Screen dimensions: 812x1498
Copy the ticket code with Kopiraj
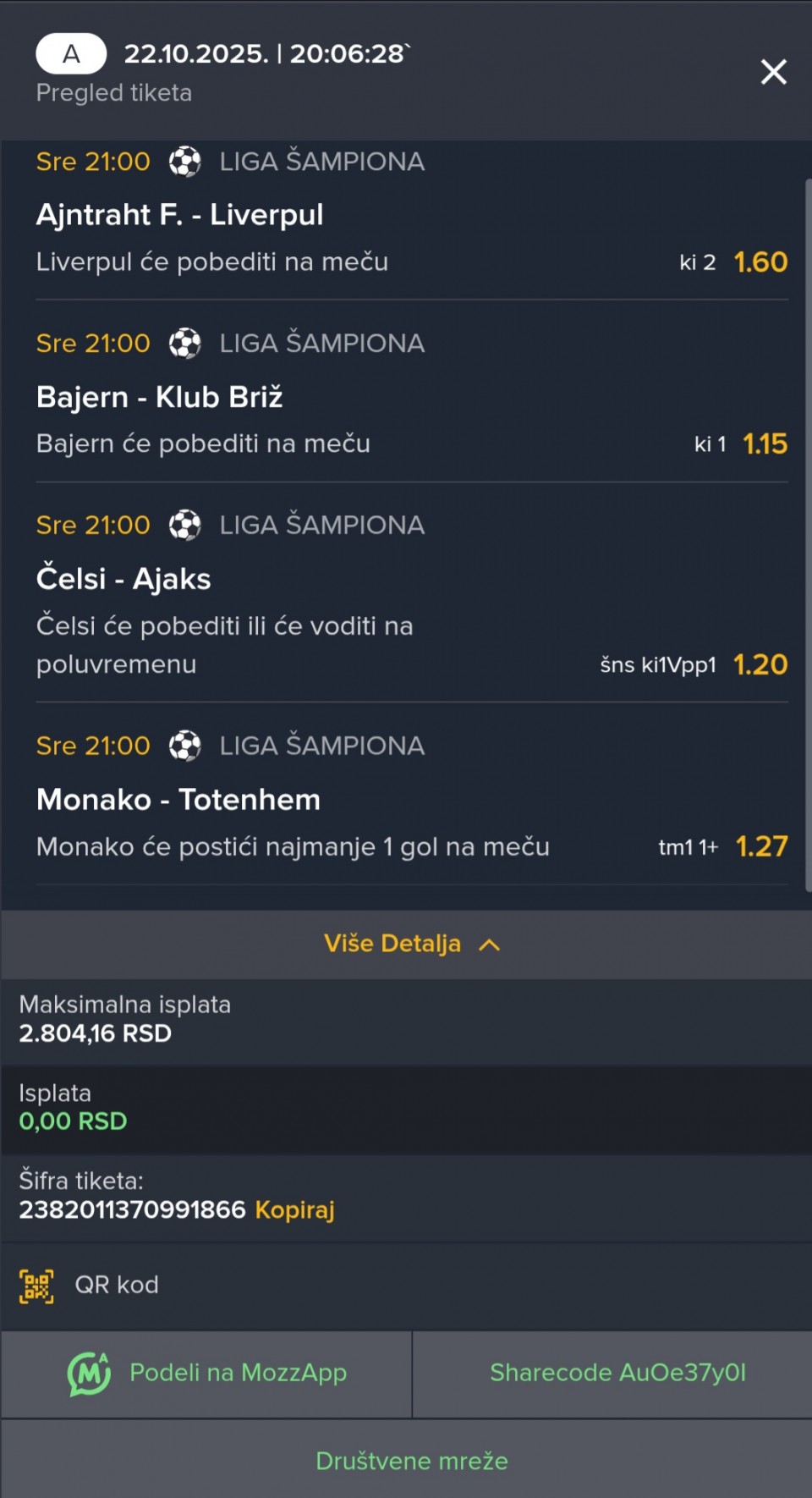294,1210
